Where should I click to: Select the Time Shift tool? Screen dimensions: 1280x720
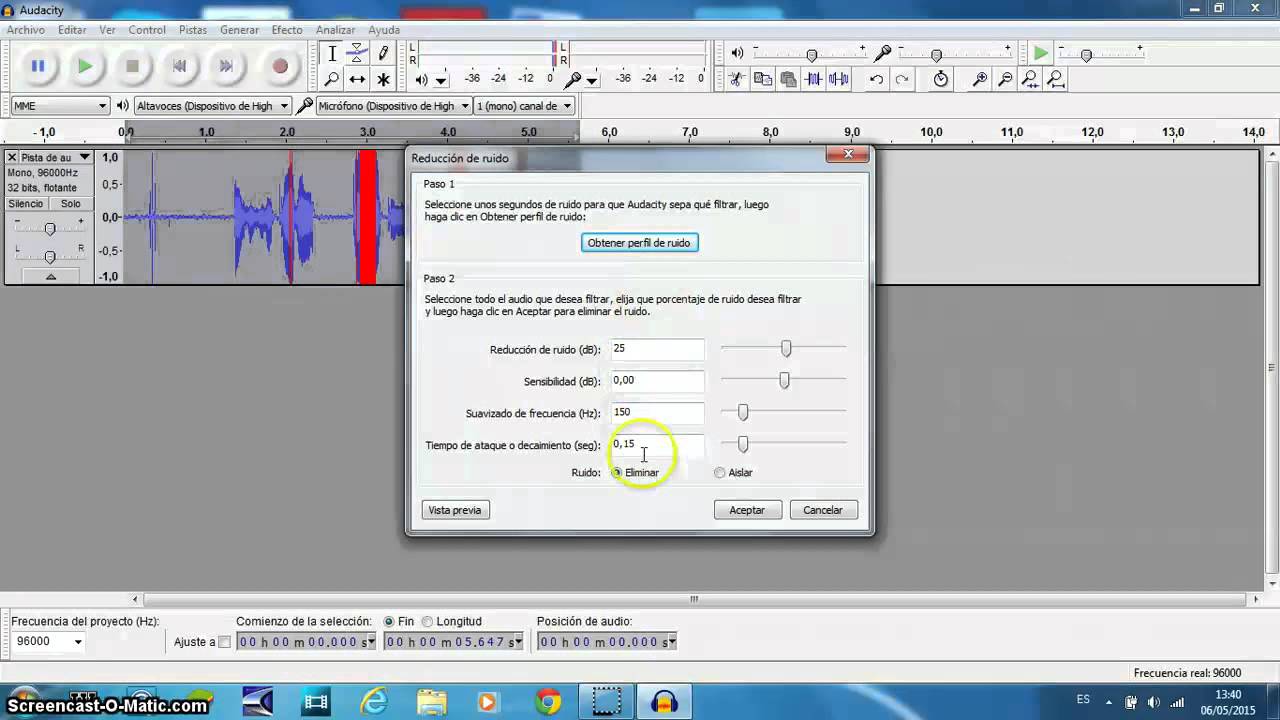coord(357,80)
